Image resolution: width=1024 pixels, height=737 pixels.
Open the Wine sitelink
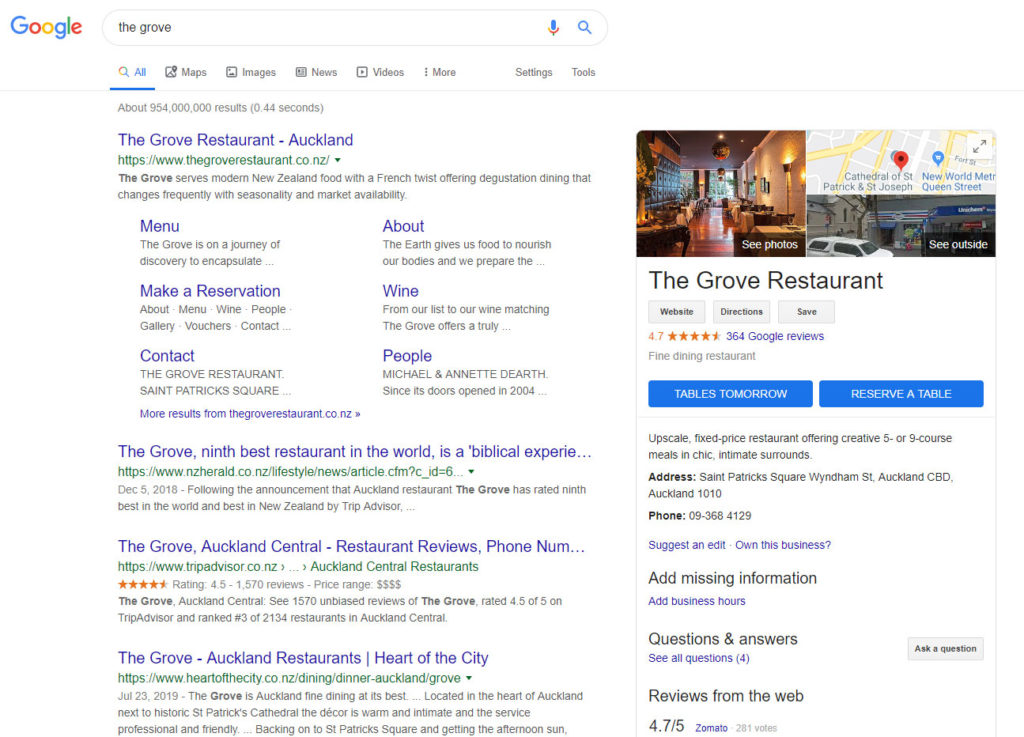click(400, 291)
